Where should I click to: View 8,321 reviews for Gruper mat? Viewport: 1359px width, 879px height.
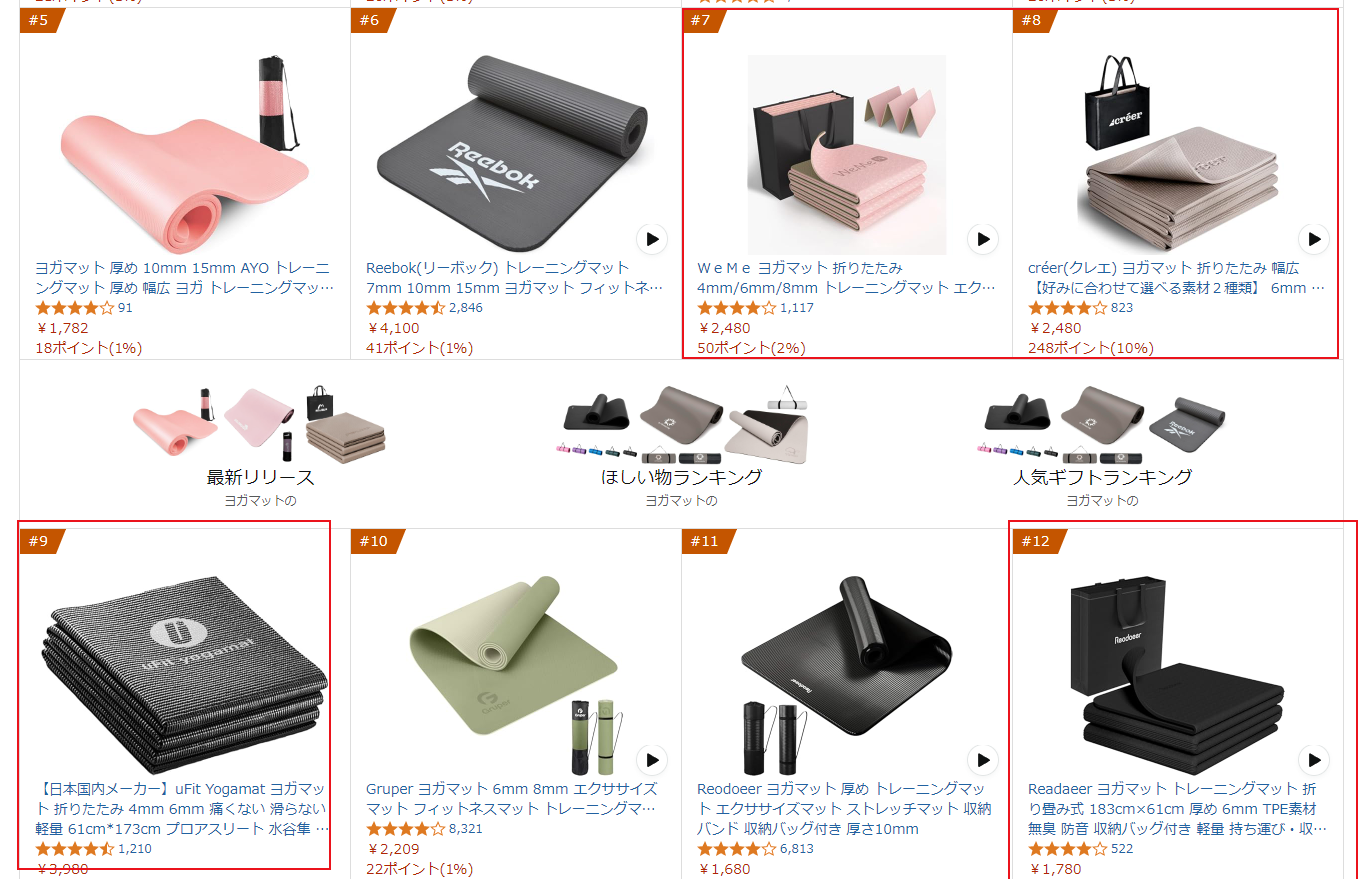pyautogui.click(x=466, y=828)
